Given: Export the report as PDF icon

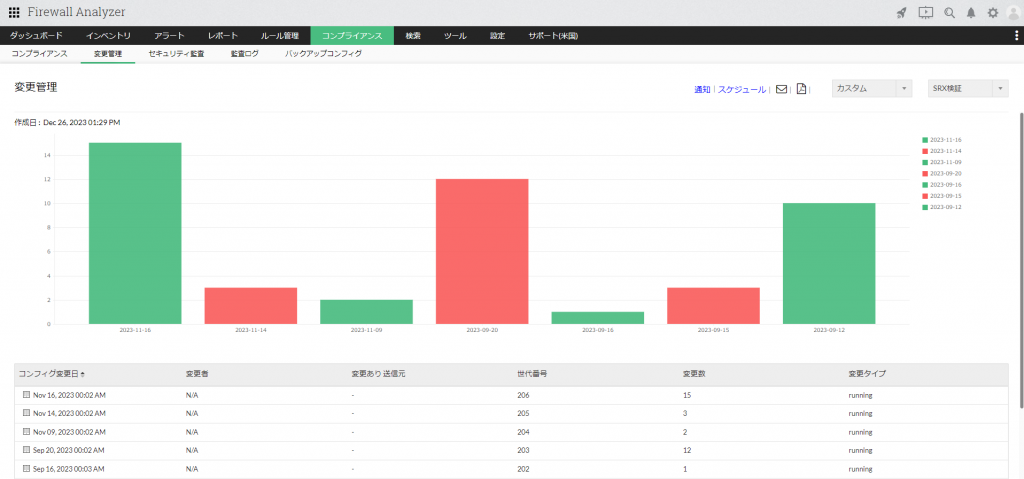Looking at the screenshot, I should pyautogui.click(x=801, y=90).
